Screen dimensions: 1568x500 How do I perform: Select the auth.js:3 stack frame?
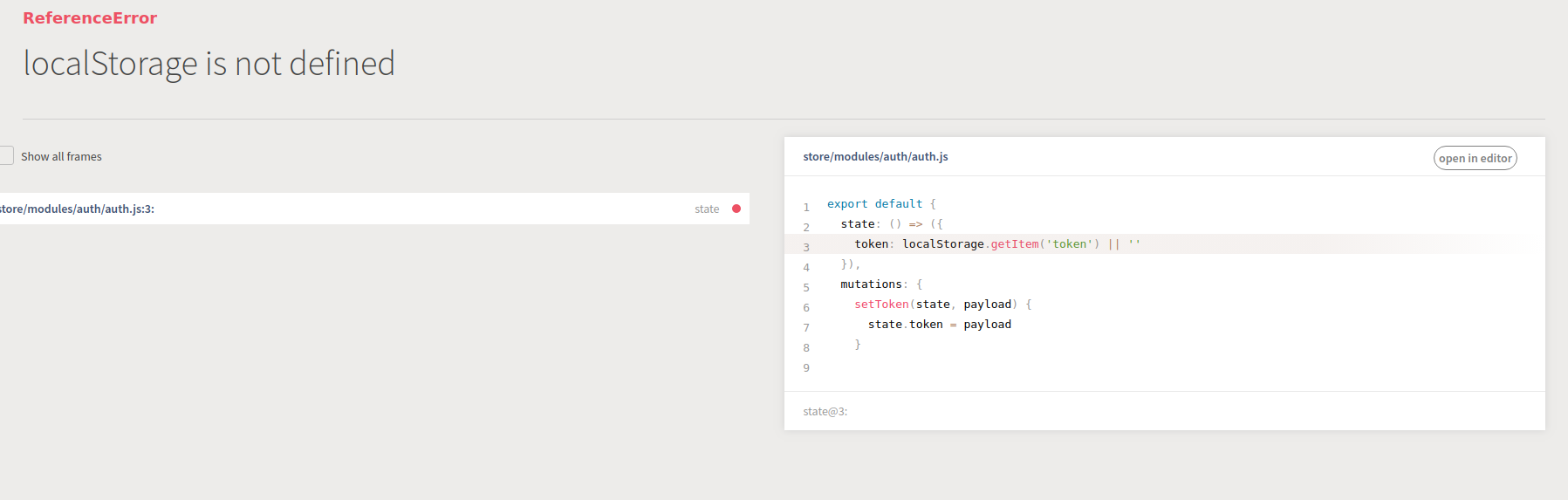[374, 209]
